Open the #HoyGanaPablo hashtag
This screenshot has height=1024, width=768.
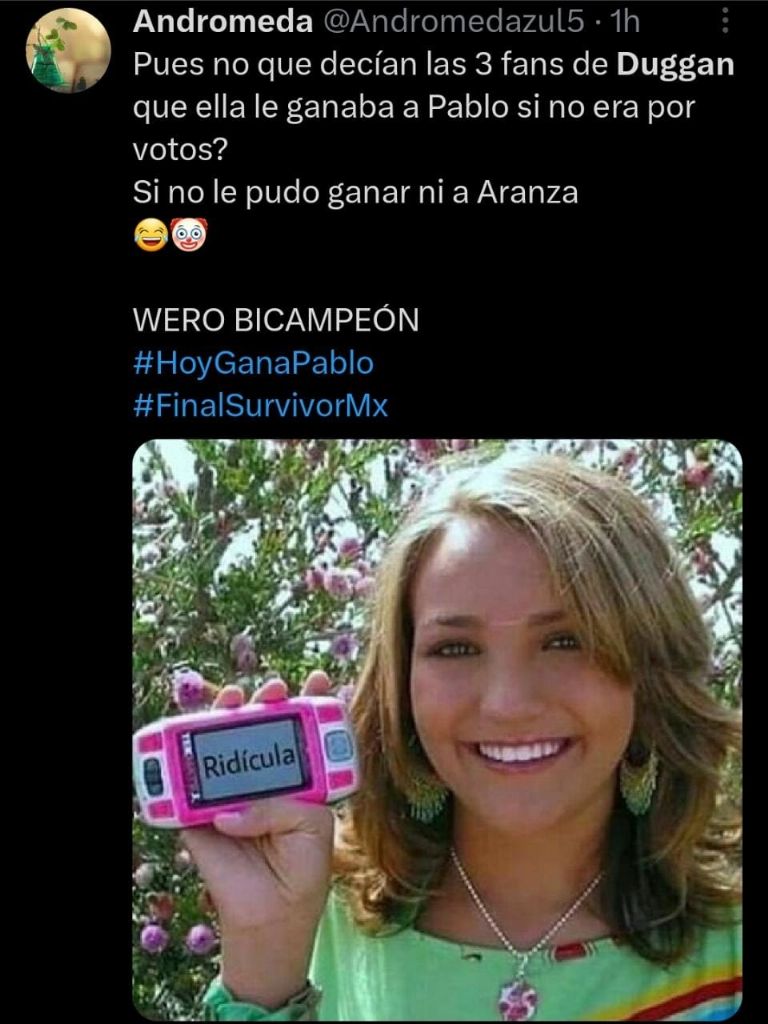click(253, 363)
